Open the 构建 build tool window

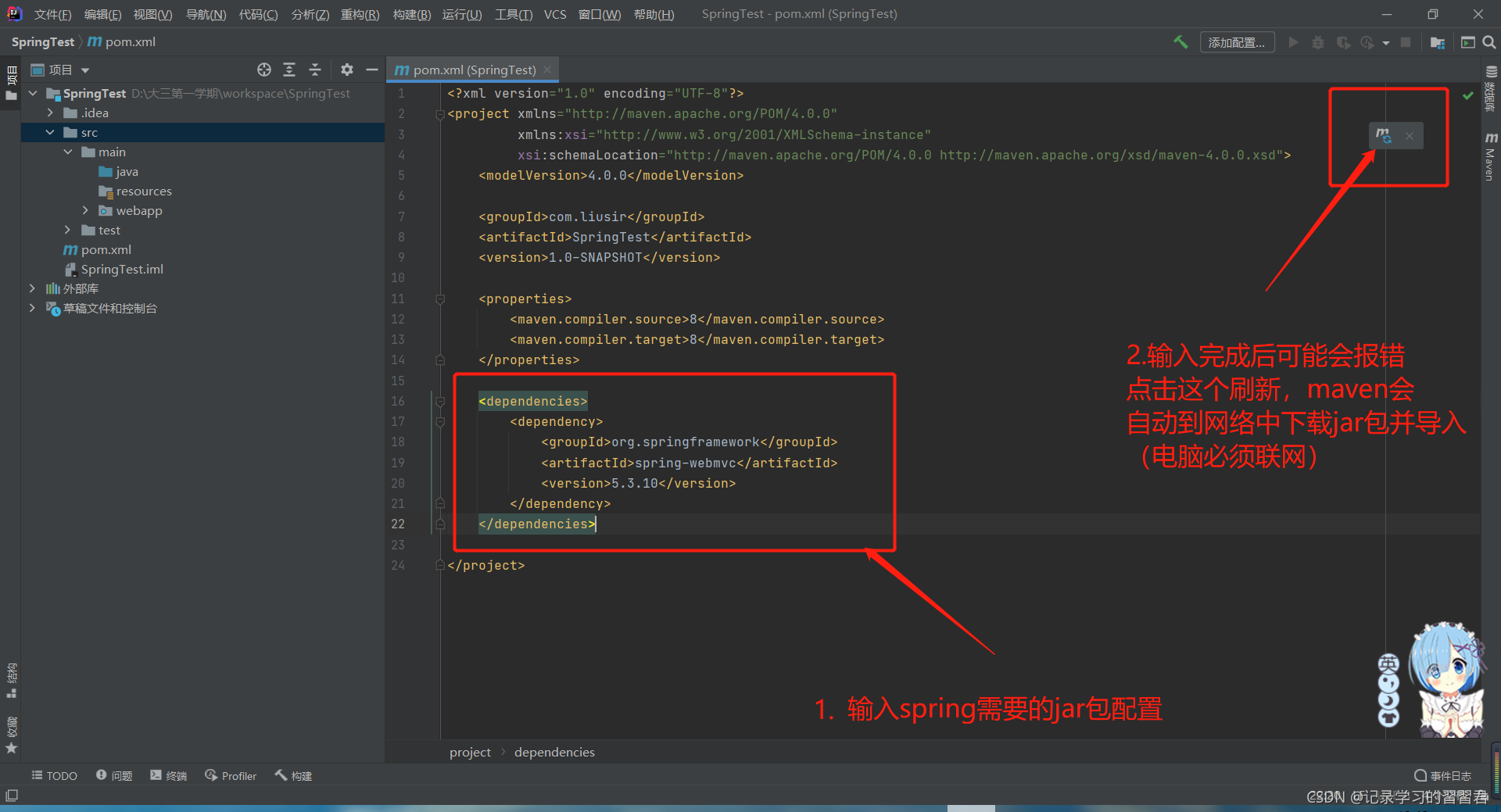pos(293,775)
